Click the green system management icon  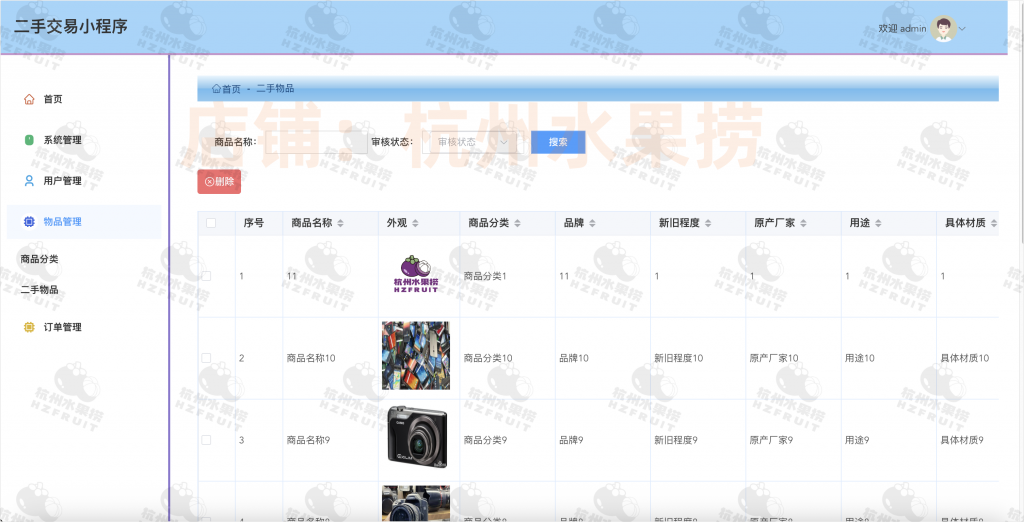click(29, 140)
